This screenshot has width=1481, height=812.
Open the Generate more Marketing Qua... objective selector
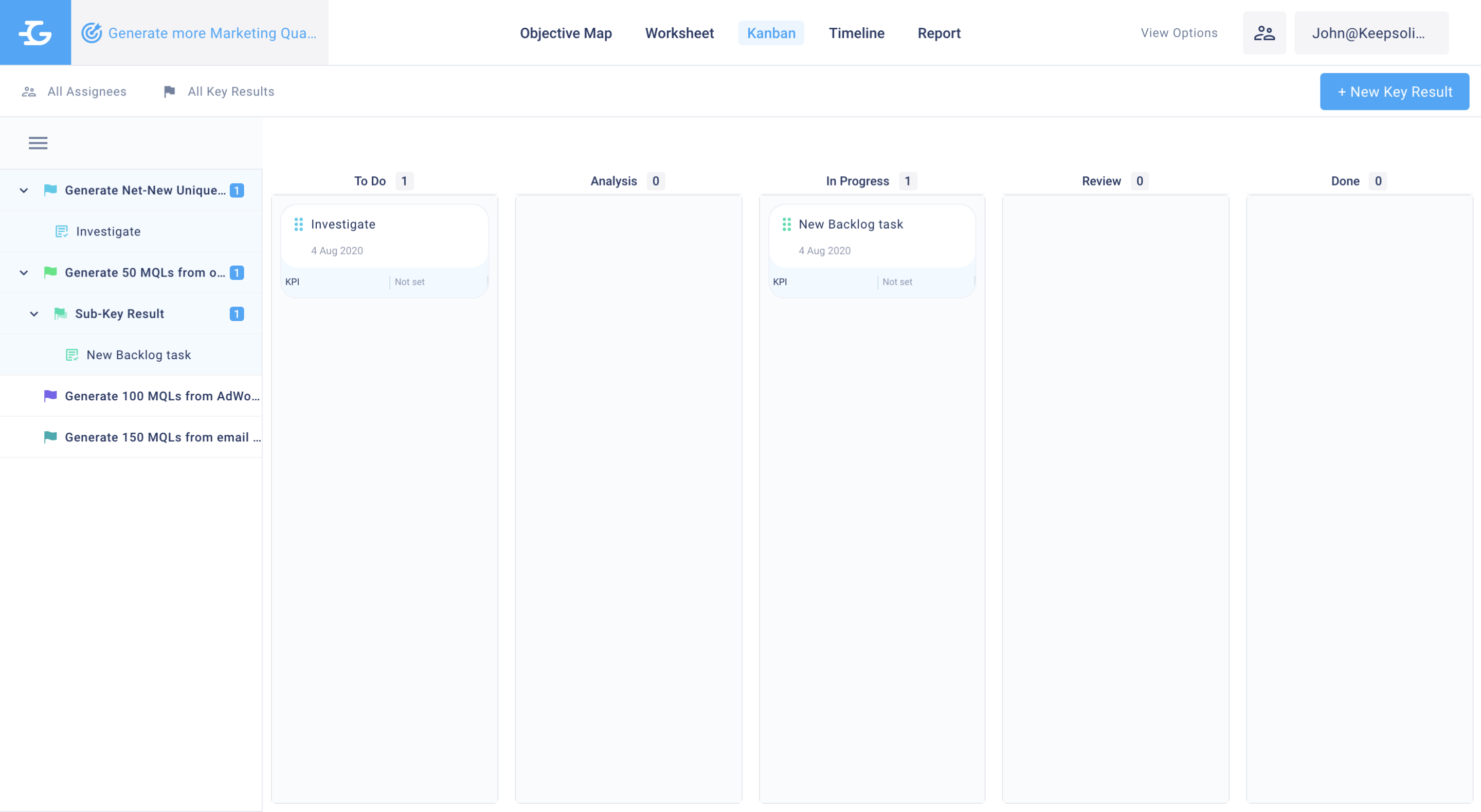point(200,33)
